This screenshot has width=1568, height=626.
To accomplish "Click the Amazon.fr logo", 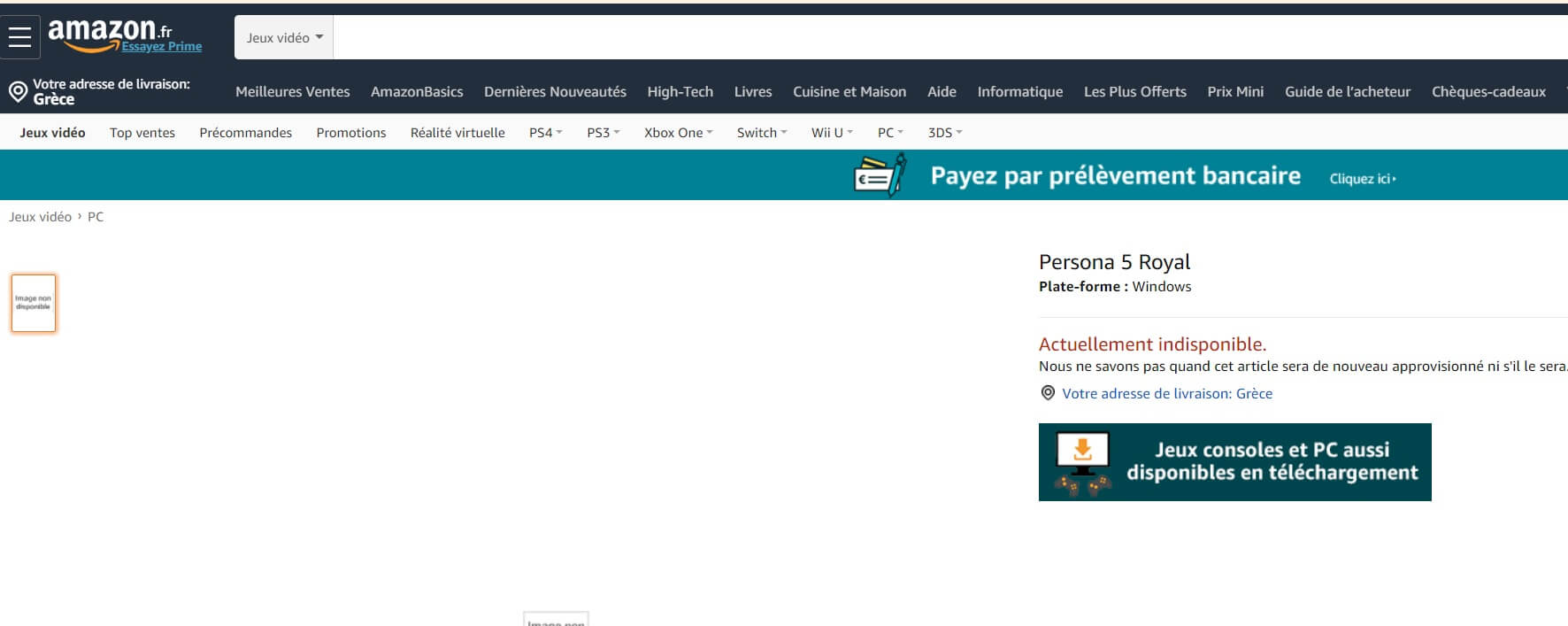I will tap(102, 32).
